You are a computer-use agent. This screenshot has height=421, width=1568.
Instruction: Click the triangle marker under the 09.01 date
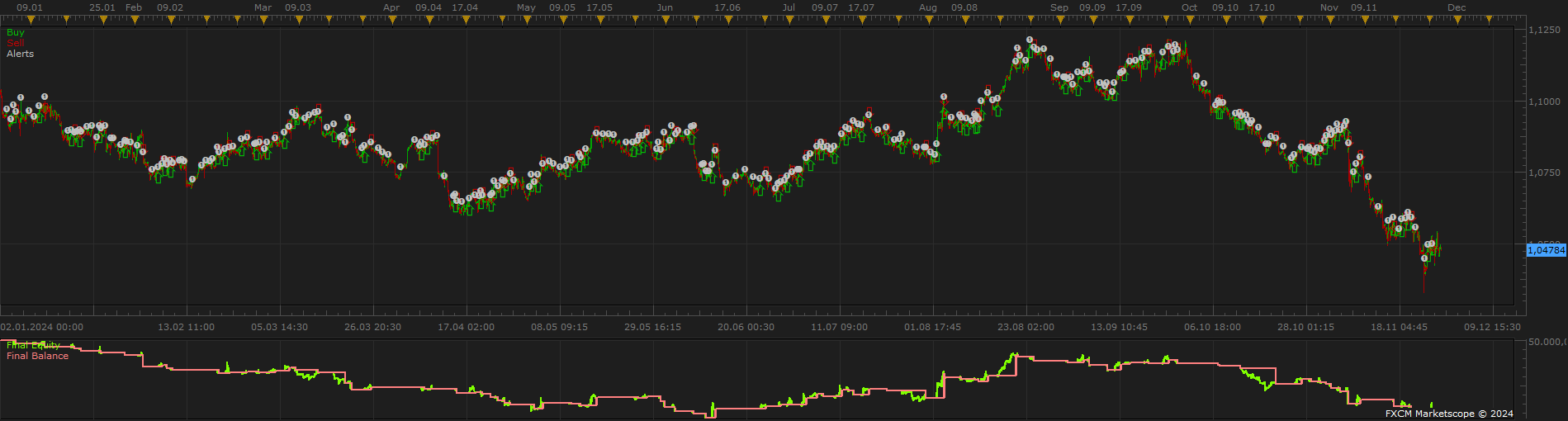tap(31, 20)
